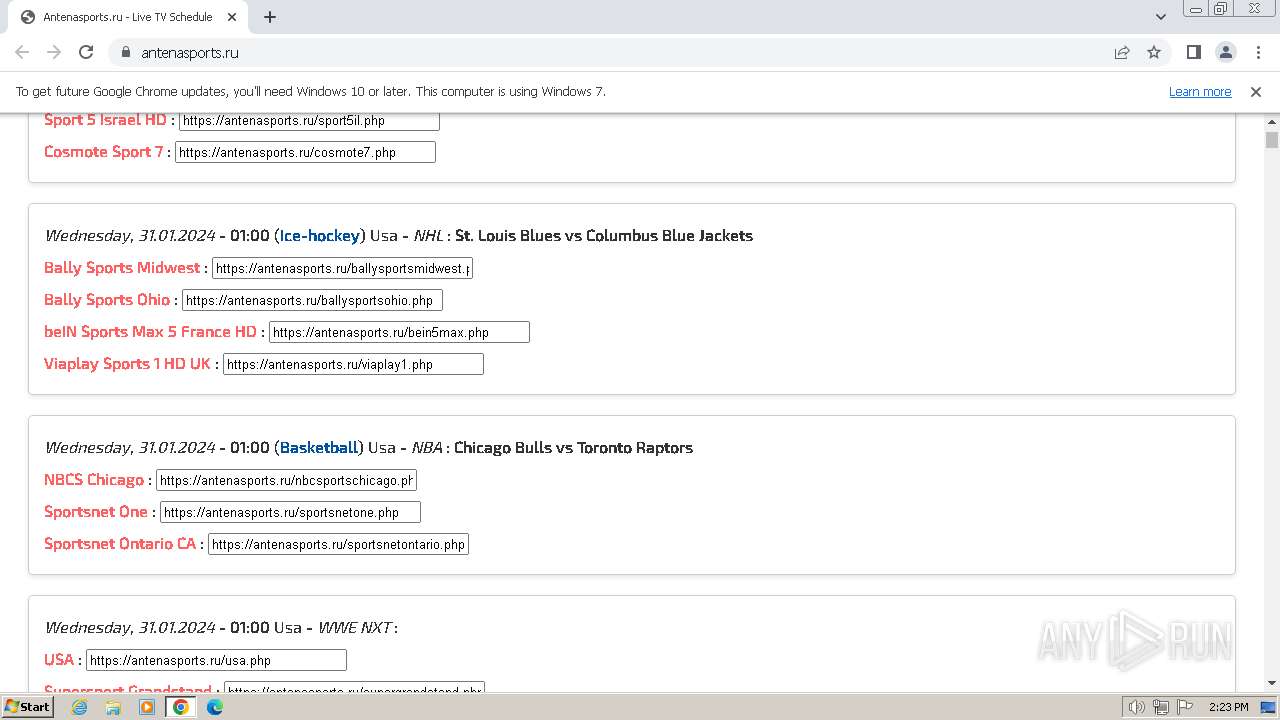The height and width of the screenshot is (720, 1280).
Task: Click the page scrollbar down arrow
Action: (x=1272, y=683)
